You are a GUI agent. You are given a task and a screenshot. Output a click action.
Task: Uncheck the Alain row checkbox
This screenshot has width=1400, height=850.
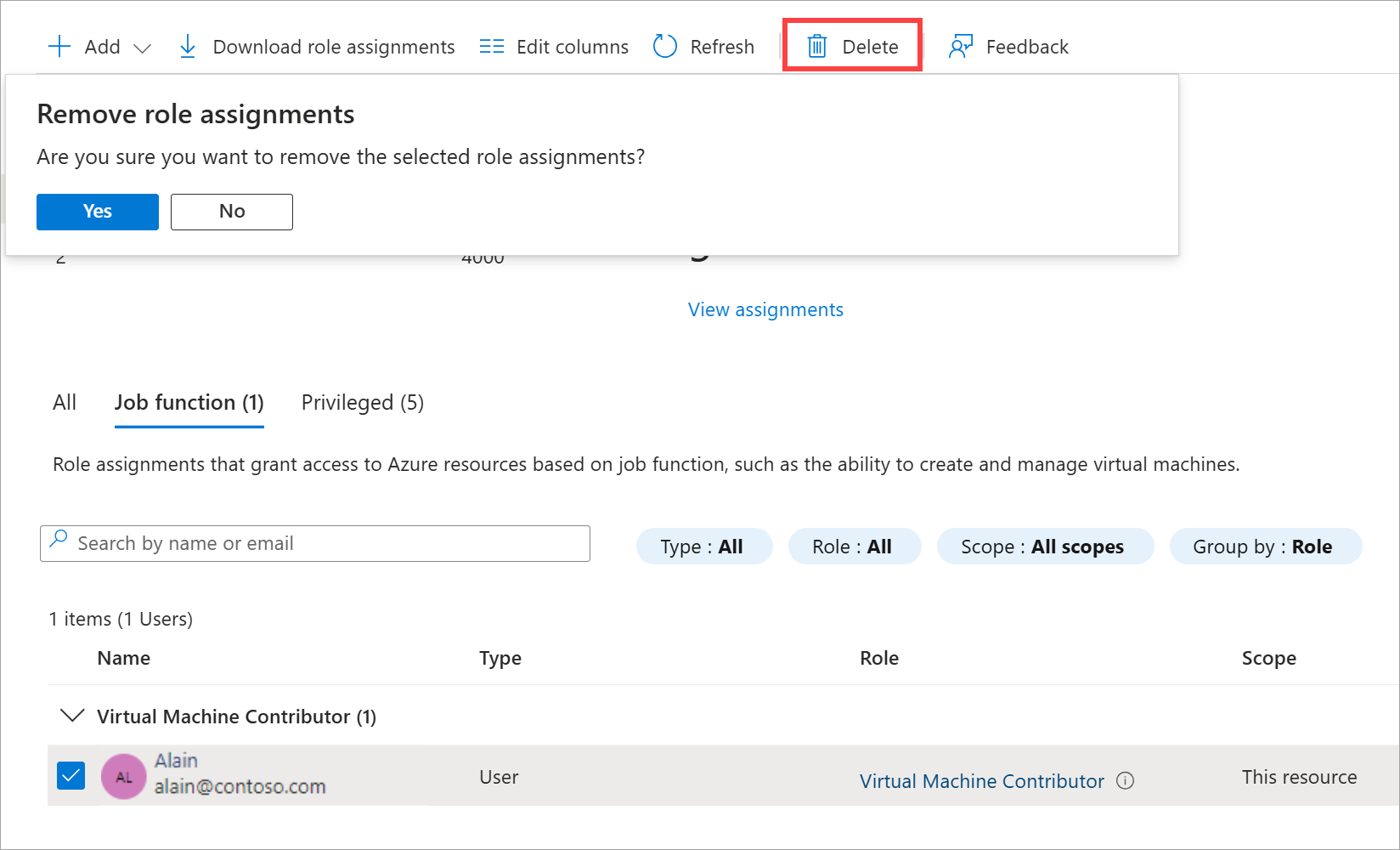click(x=71, y=775)
